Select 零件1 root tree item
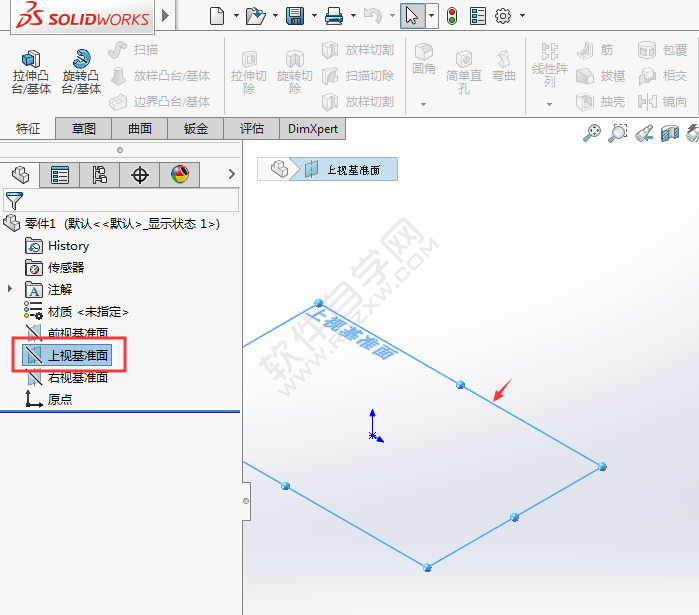The image size is (699, 615). pos(111,223)
